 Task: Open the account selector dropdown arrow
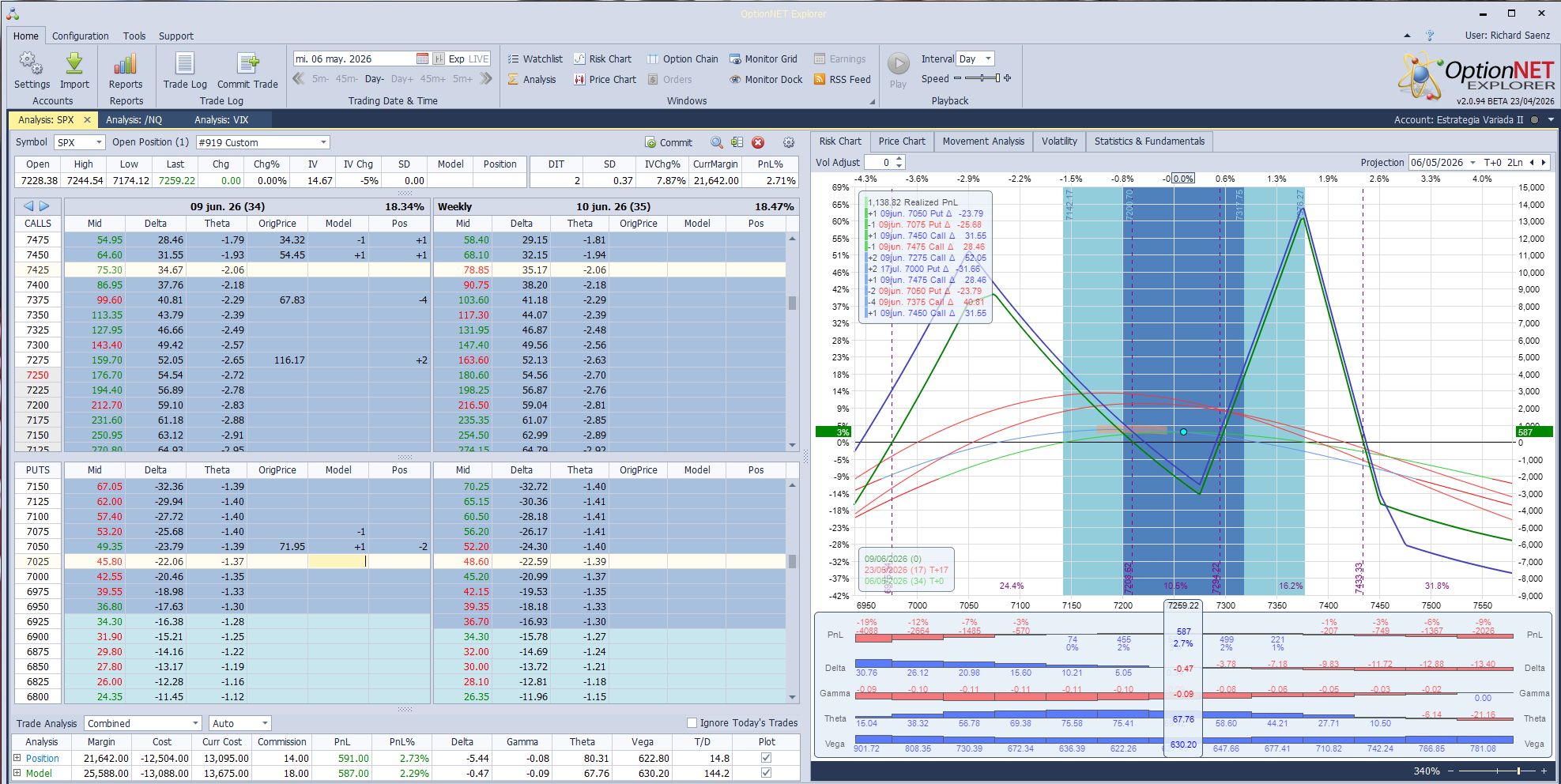[1551, 120]
